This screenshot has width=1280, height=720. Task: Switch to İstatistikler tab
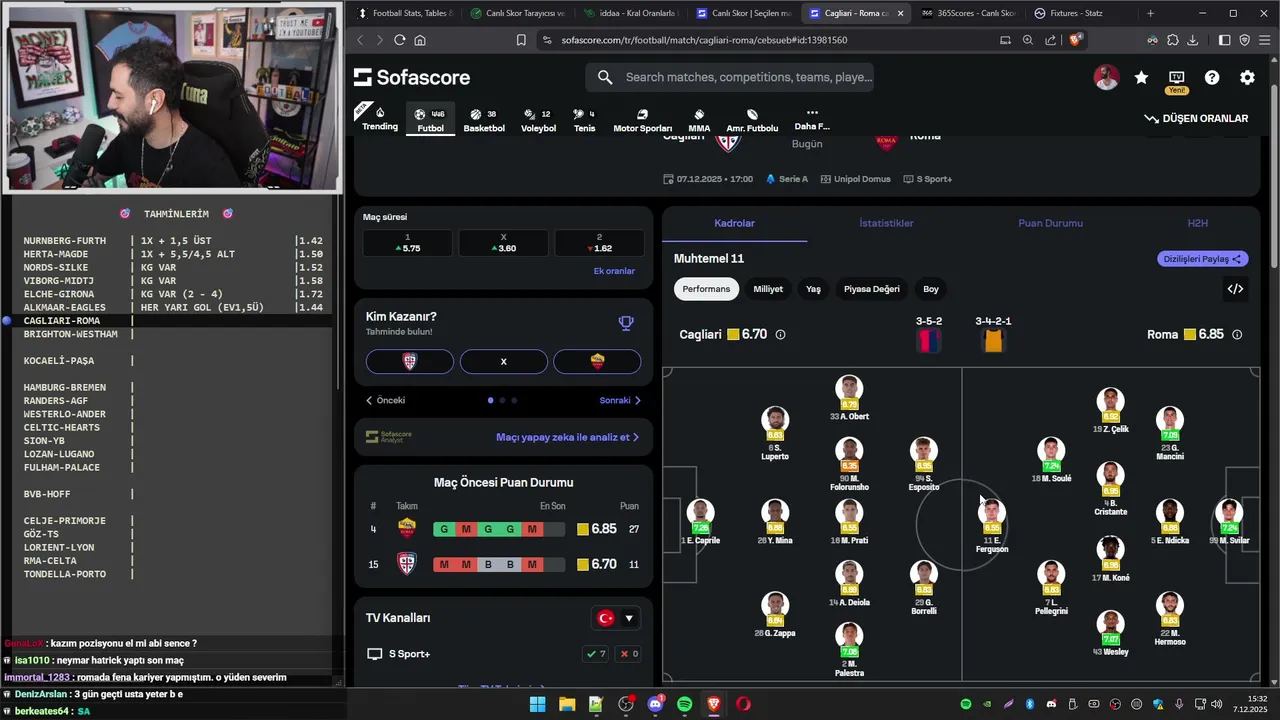[x=886, y=223]
